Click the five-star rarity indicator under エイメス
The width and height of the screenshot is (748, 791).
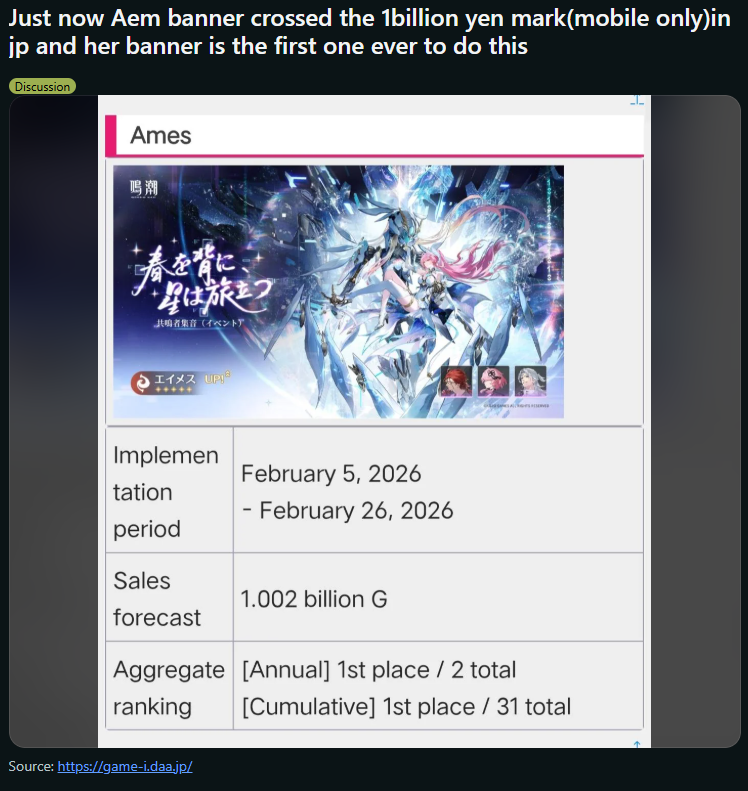tap(173, 390)
